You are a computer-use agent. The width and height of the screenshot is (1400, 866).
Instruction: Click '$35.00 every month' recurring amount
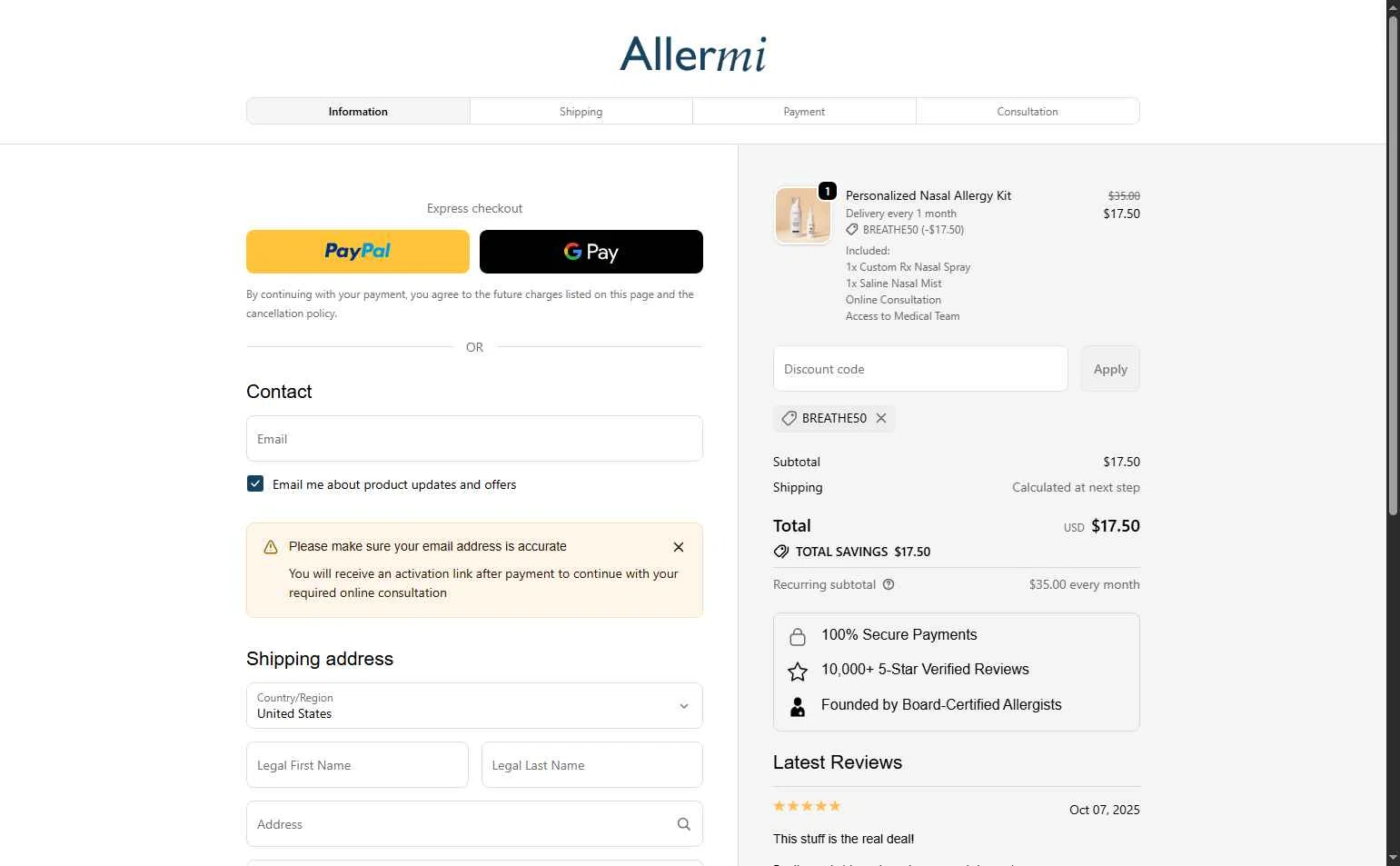point(1085,584)
